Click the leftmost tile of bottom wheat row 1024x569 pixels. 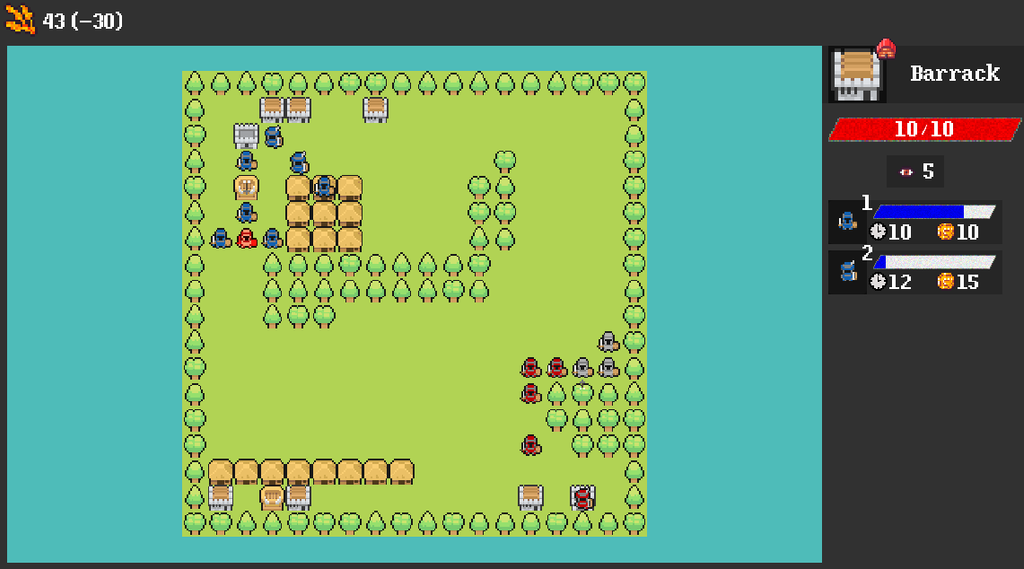(x=221, y=472)
